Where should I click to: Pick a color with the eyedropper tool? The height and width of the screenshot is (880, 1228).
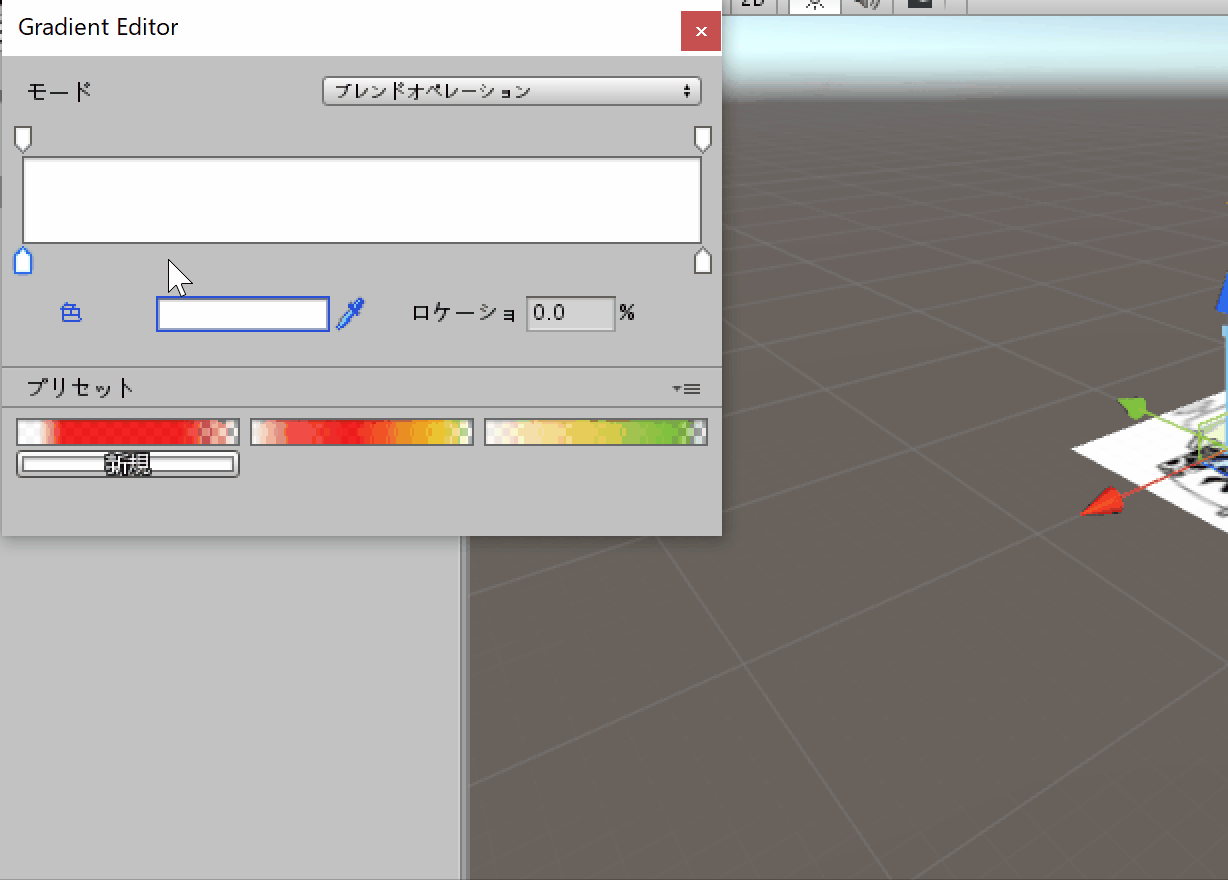pos(351,314)
